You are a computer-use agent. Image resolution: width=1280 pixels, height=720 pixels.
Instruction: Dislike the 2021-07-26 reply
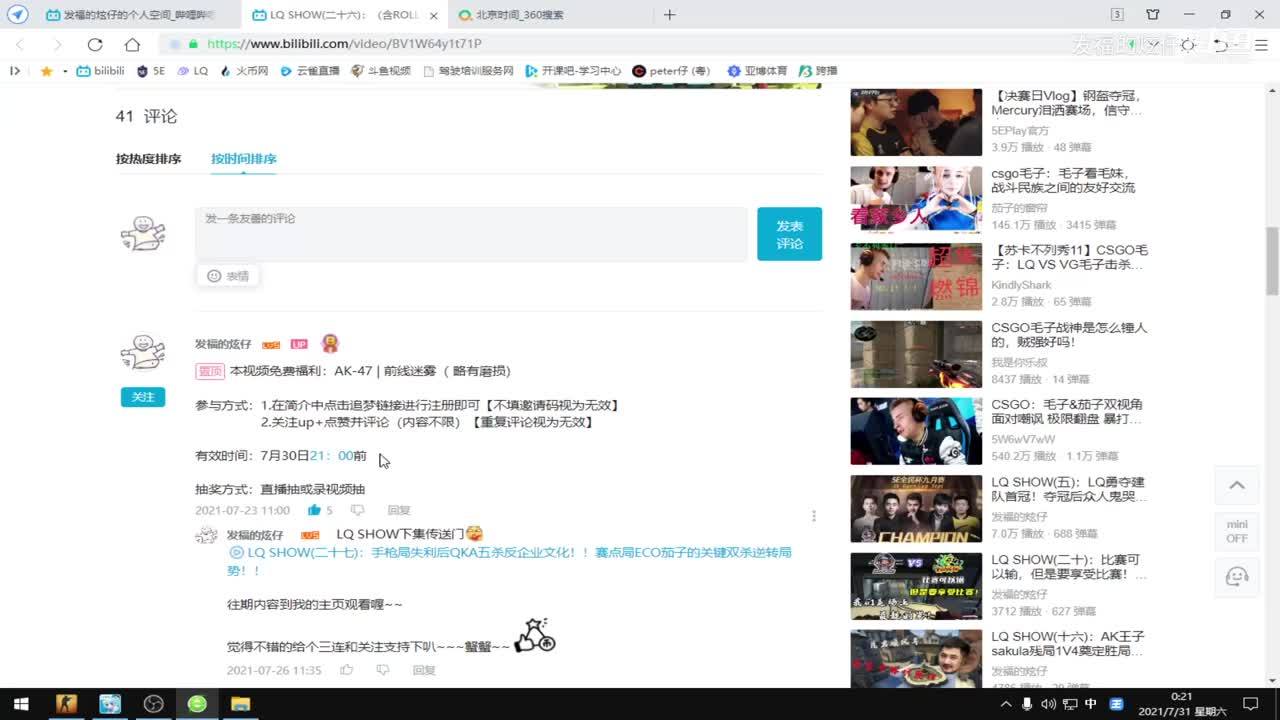(x=382, y=670)
